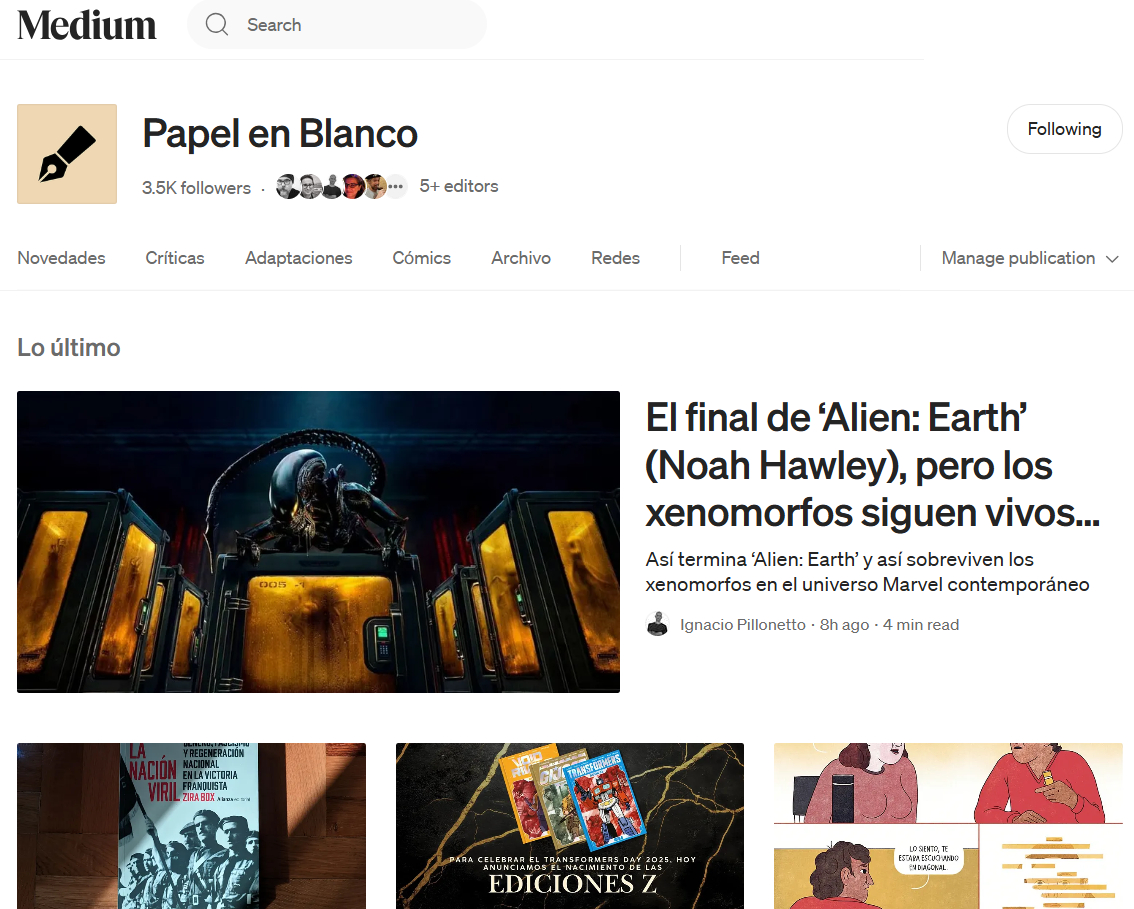The image size is (1134, 909).
Task: Switch to the Críticas tab
Action: tap(175, 258)
